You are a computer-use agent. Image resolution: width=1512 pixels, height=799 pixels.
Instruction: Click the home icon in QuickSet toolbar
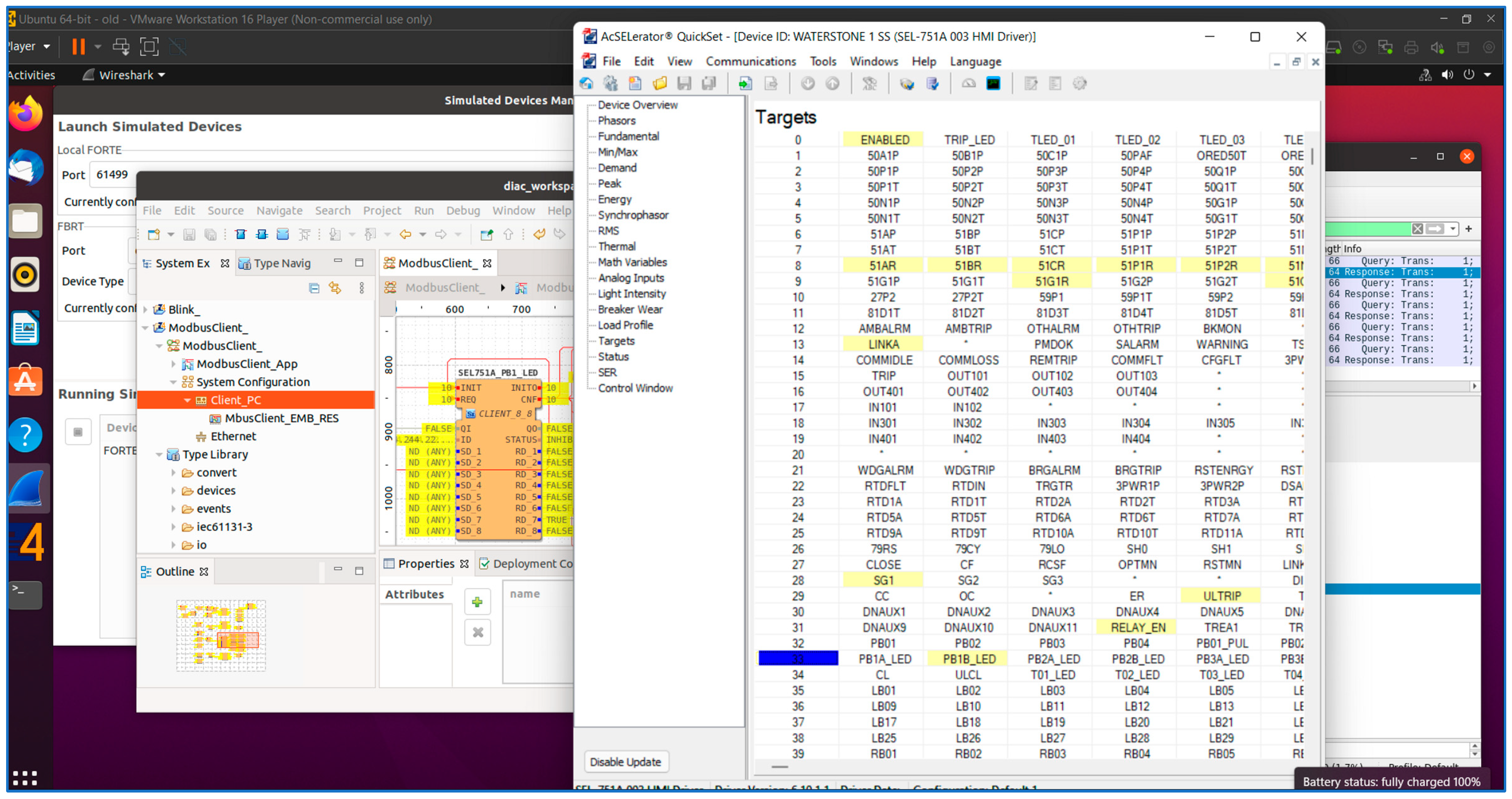[x=586, y=84]
